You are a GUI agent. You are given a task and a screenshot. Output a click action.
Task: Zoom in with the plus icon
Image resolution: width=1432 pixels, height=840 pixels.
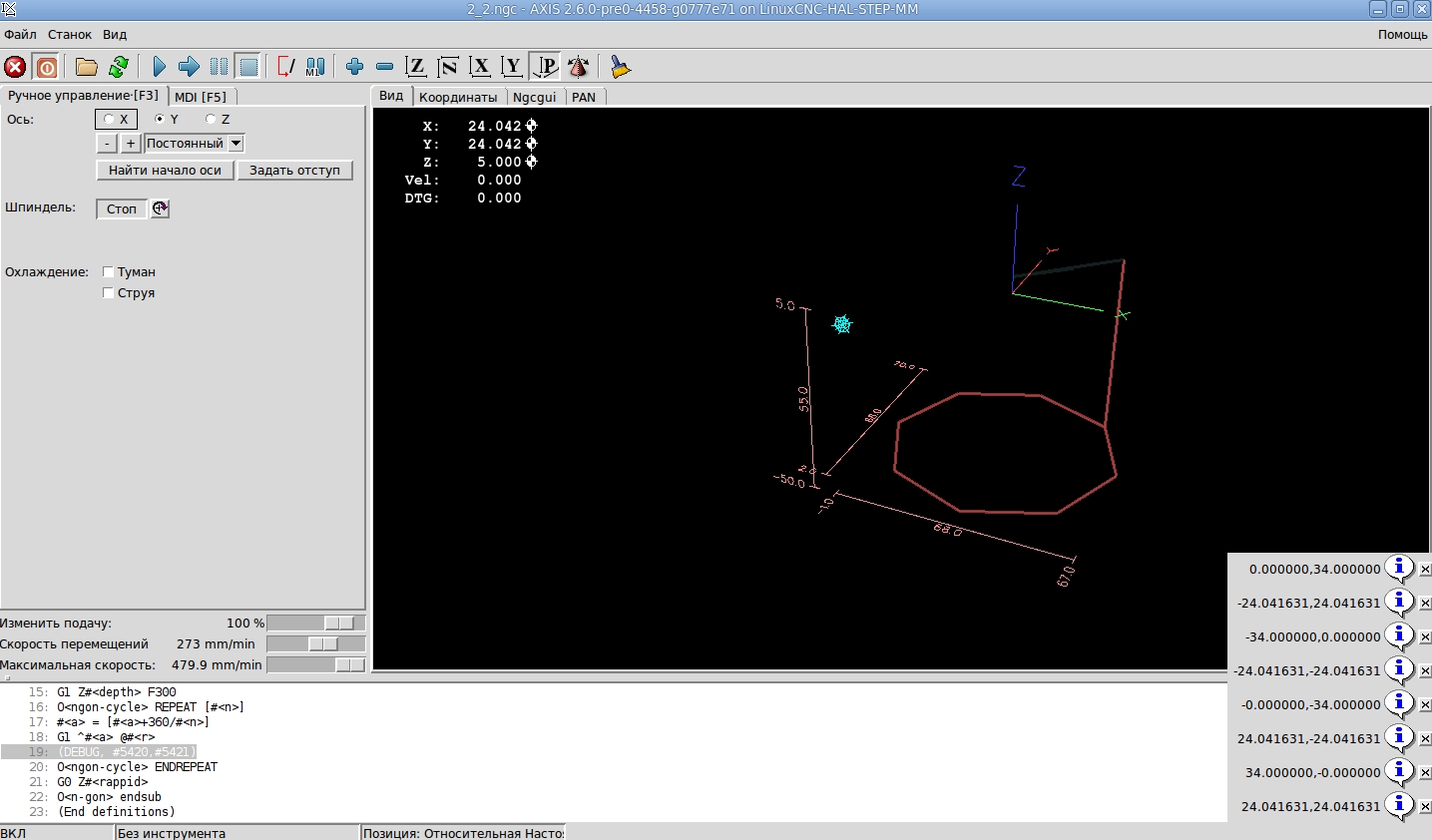(x=354, y=67)
